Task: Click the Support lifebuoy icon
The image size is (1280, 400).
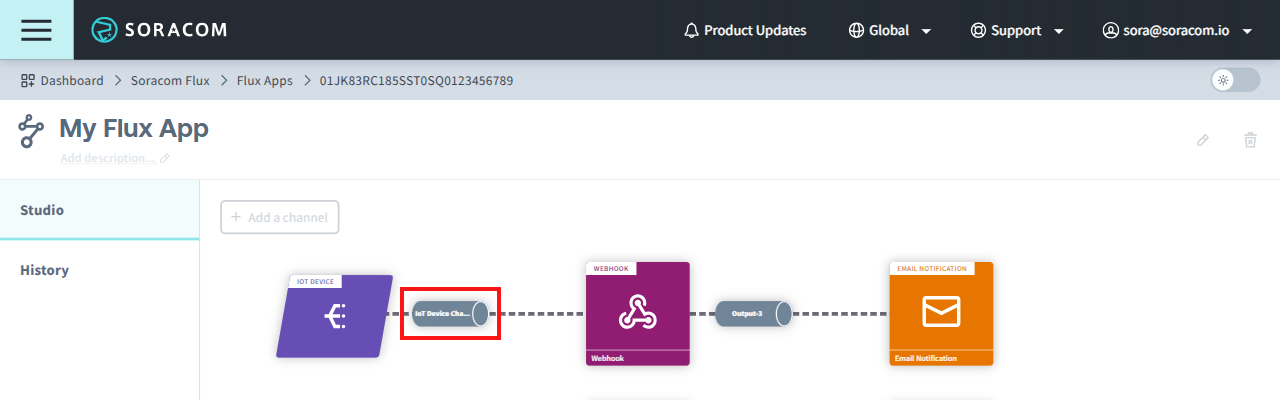Action: (x=978, y=30)
